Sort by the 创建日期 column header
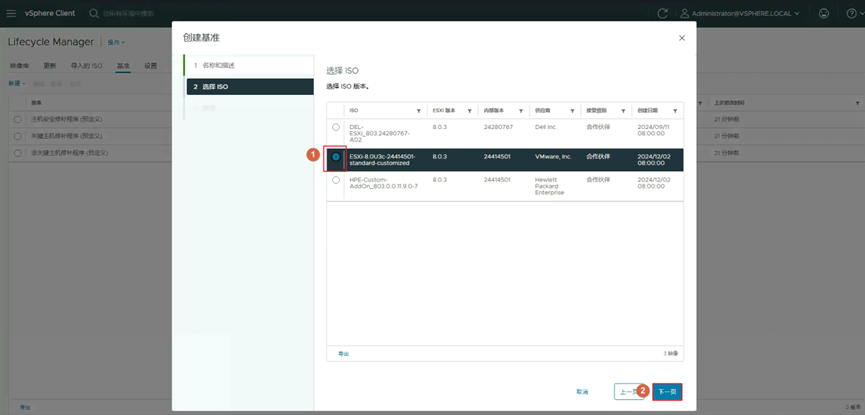The height and width of the screenshot is (415, 865). click(647, 110)
